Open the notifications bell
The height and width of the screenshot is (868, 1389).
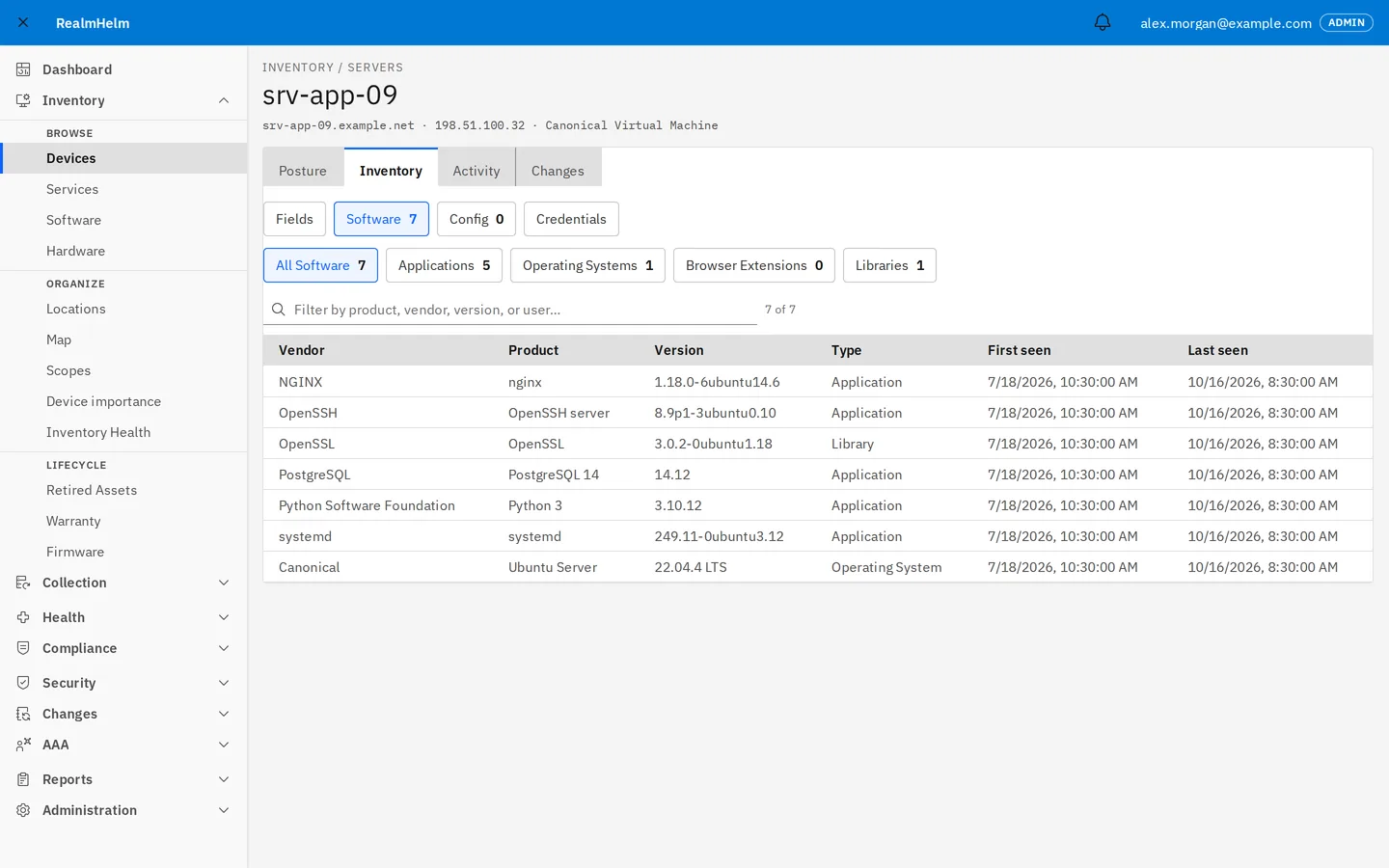[x=1103, y=22]
